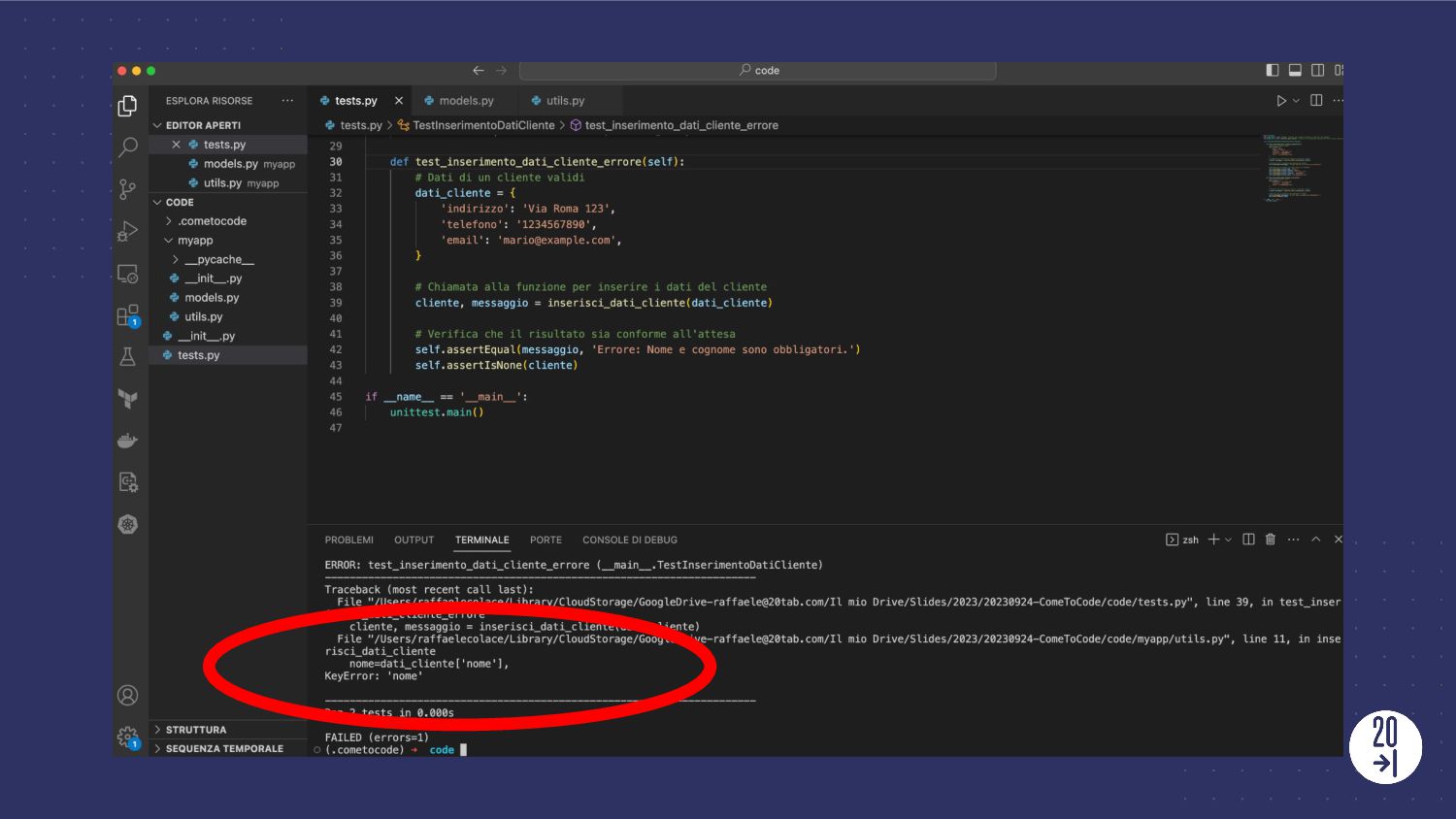Open the PORTE panel tab
Viewport: 1456px width, 819px height.
(546, 540)
